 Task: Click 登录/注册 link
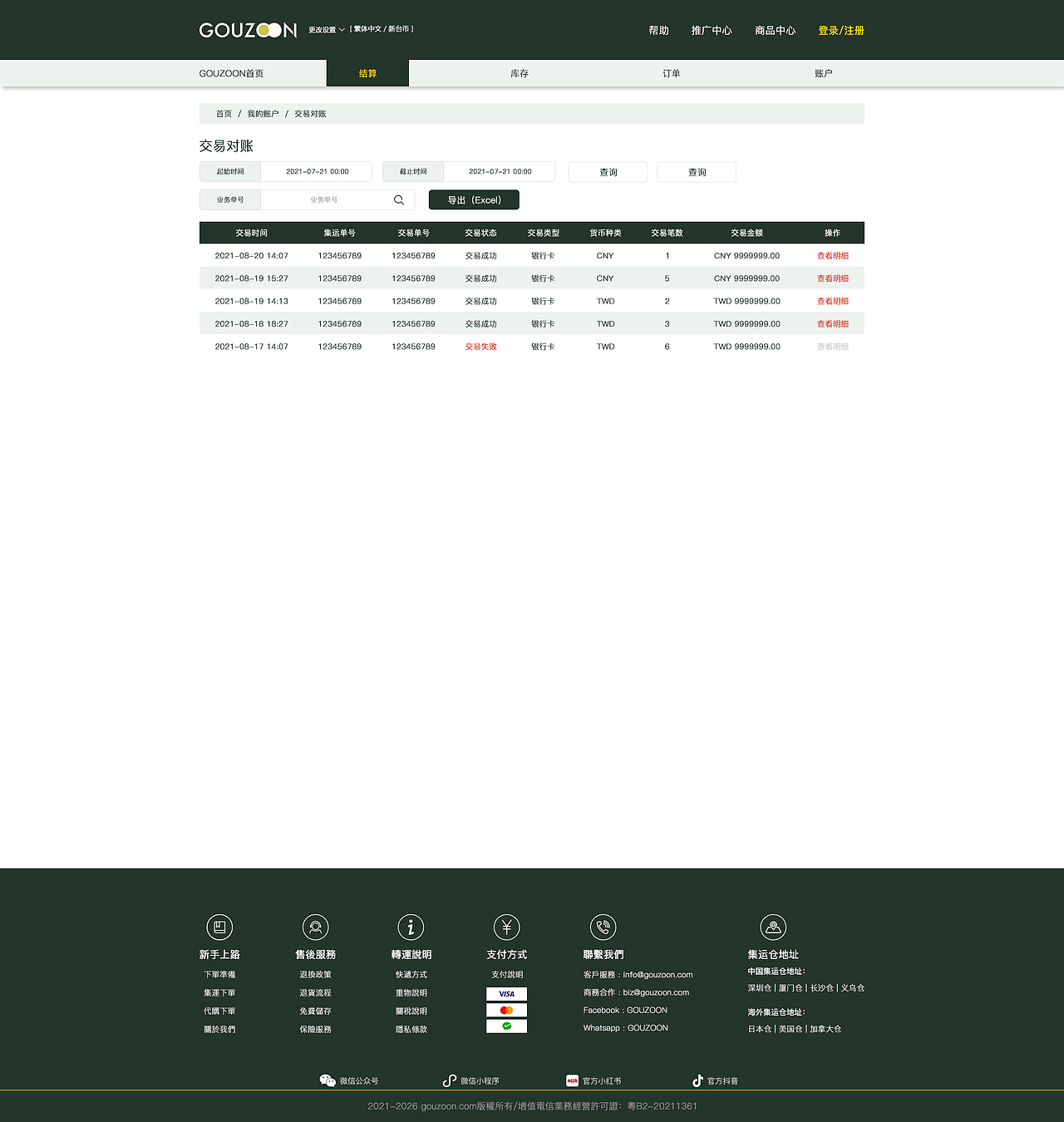coord(841,31)
